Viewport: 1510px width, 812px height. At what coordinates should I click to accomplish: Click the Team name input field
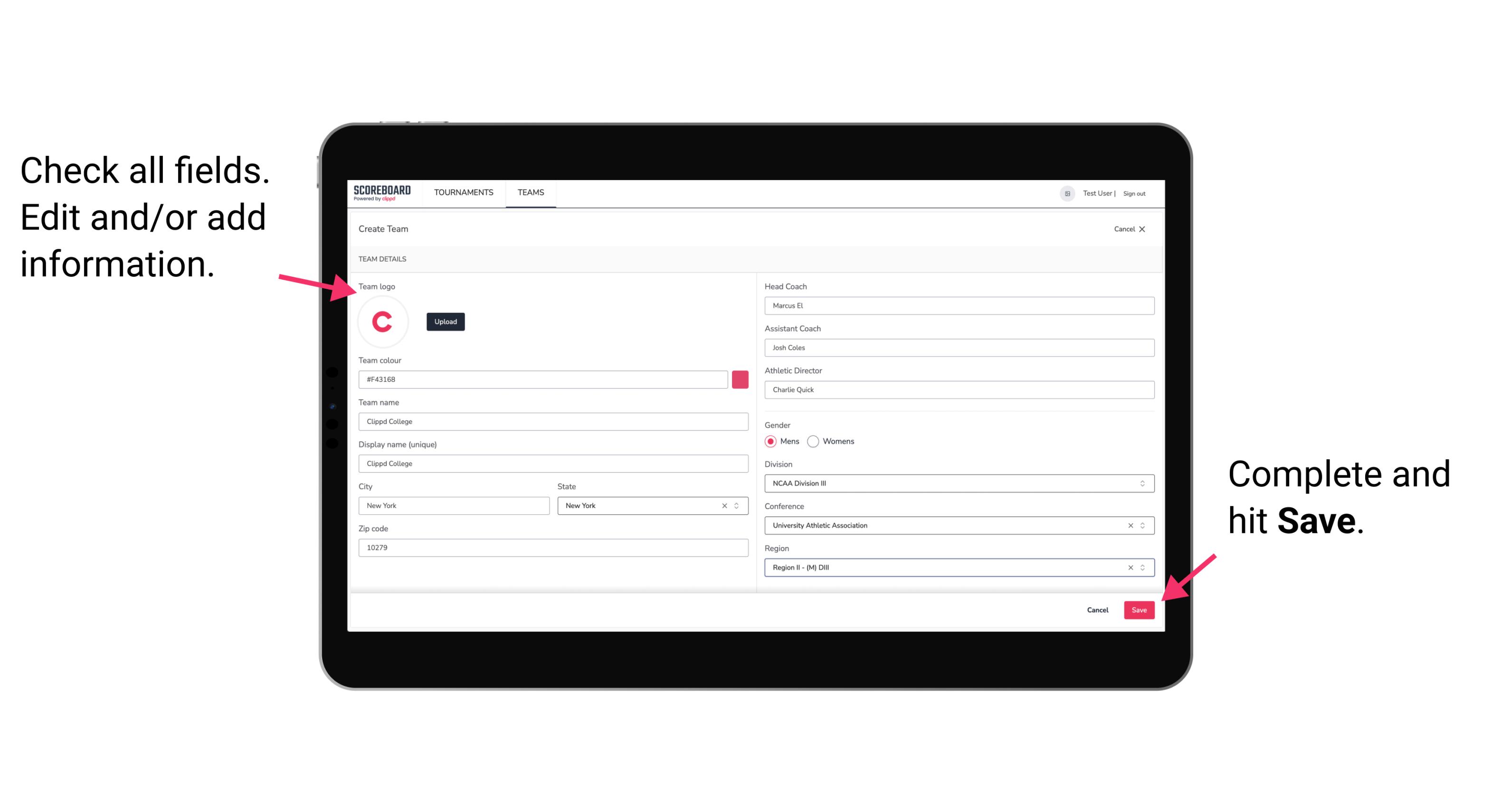(553, 421)
